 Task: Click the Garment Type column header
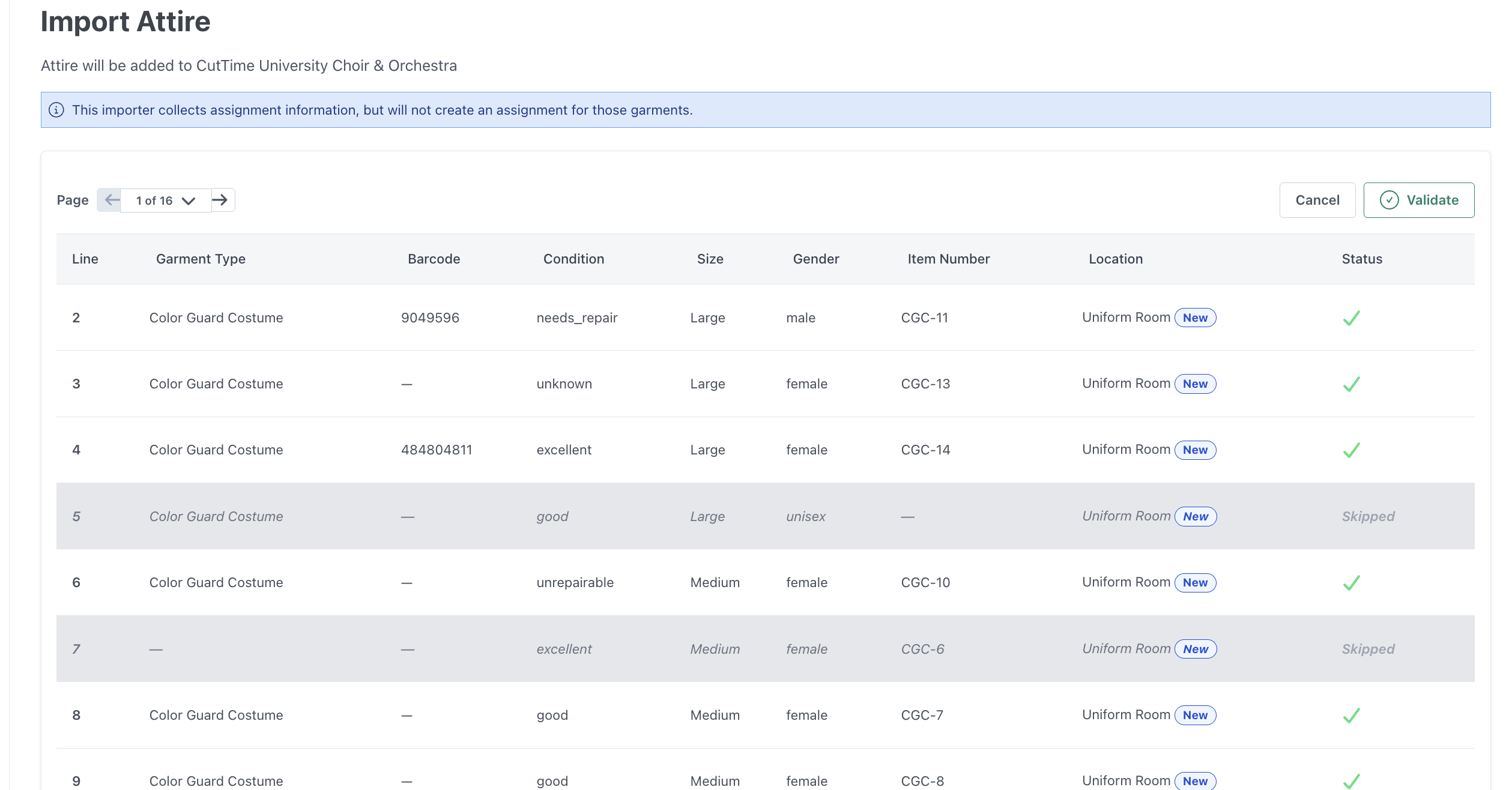point(201,259)
